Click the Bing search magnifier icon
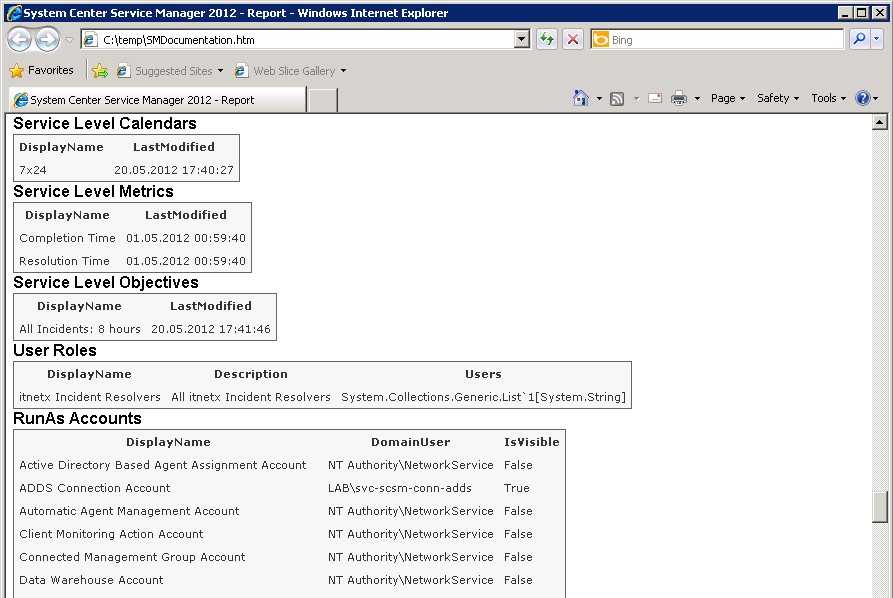 coord(858,40)
